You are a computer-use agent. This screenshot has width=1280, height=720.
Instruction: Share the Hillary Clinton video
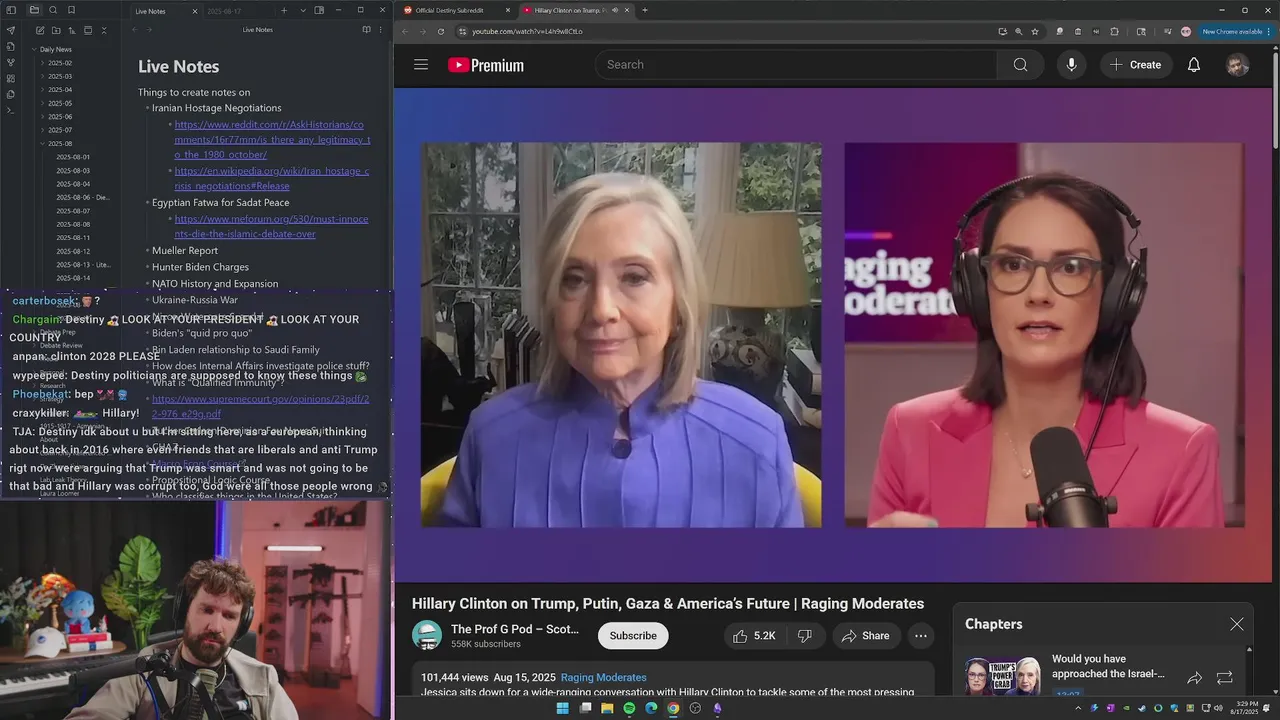(x=866, y=636)
